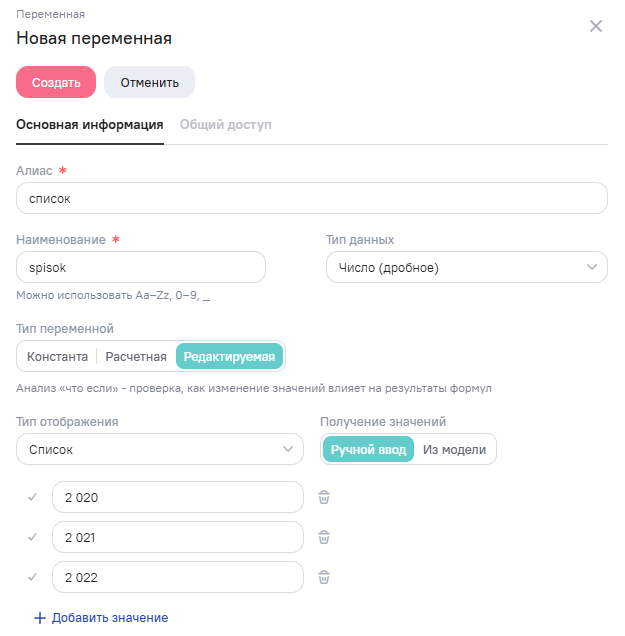This screenshot has height=636, width=625.
Task: Switch to Общий доступ tab
Action: pyautogui.click(x=225, y=125)
